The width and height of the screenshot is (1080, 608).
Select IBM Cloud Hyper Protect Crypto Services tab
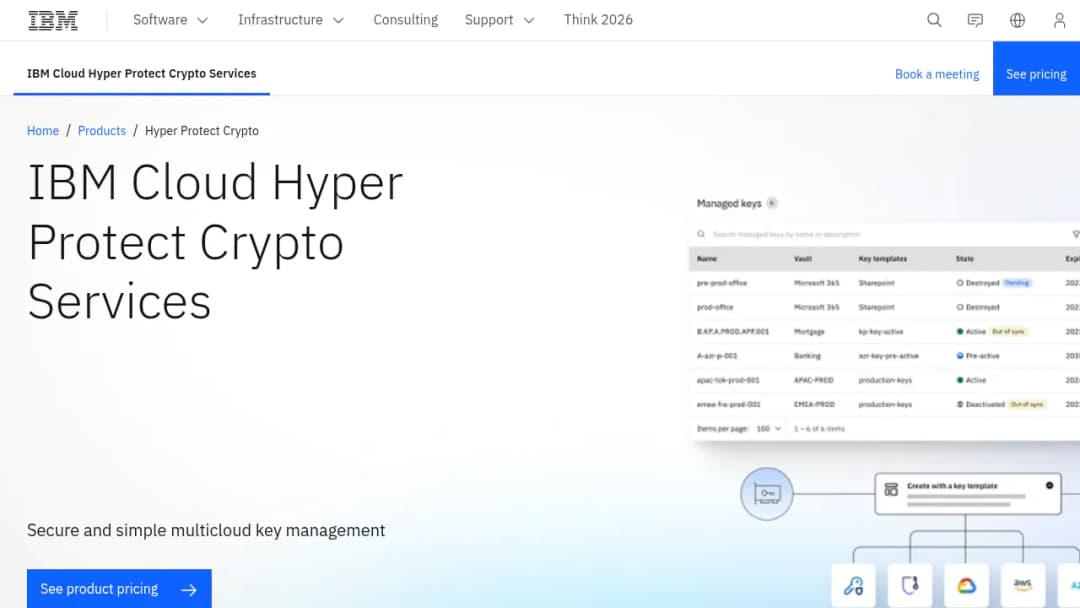point(141,74)
